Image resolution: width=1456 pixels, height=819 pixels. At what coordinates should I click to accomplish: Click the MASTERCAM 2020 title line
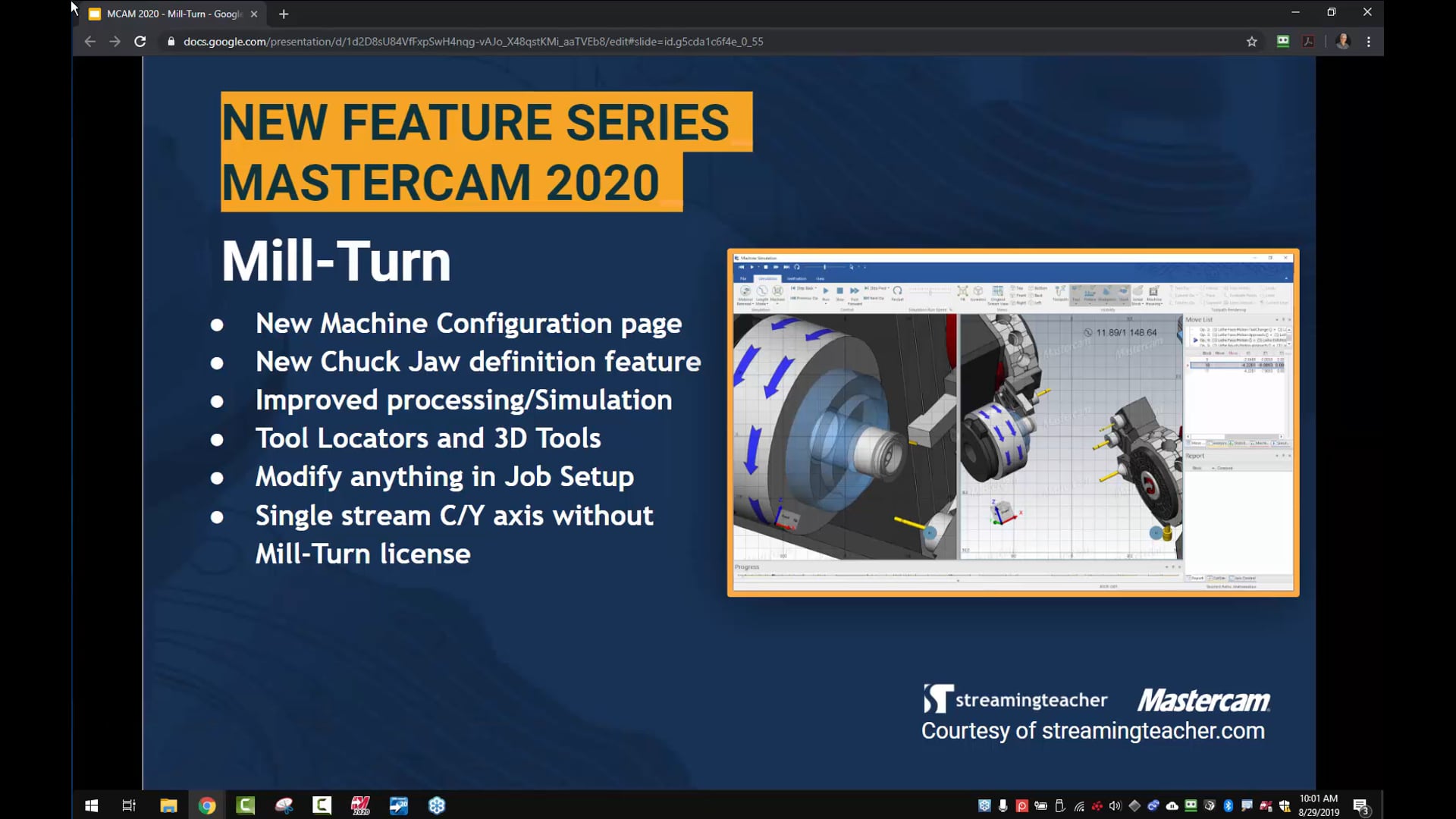[441, 183]
